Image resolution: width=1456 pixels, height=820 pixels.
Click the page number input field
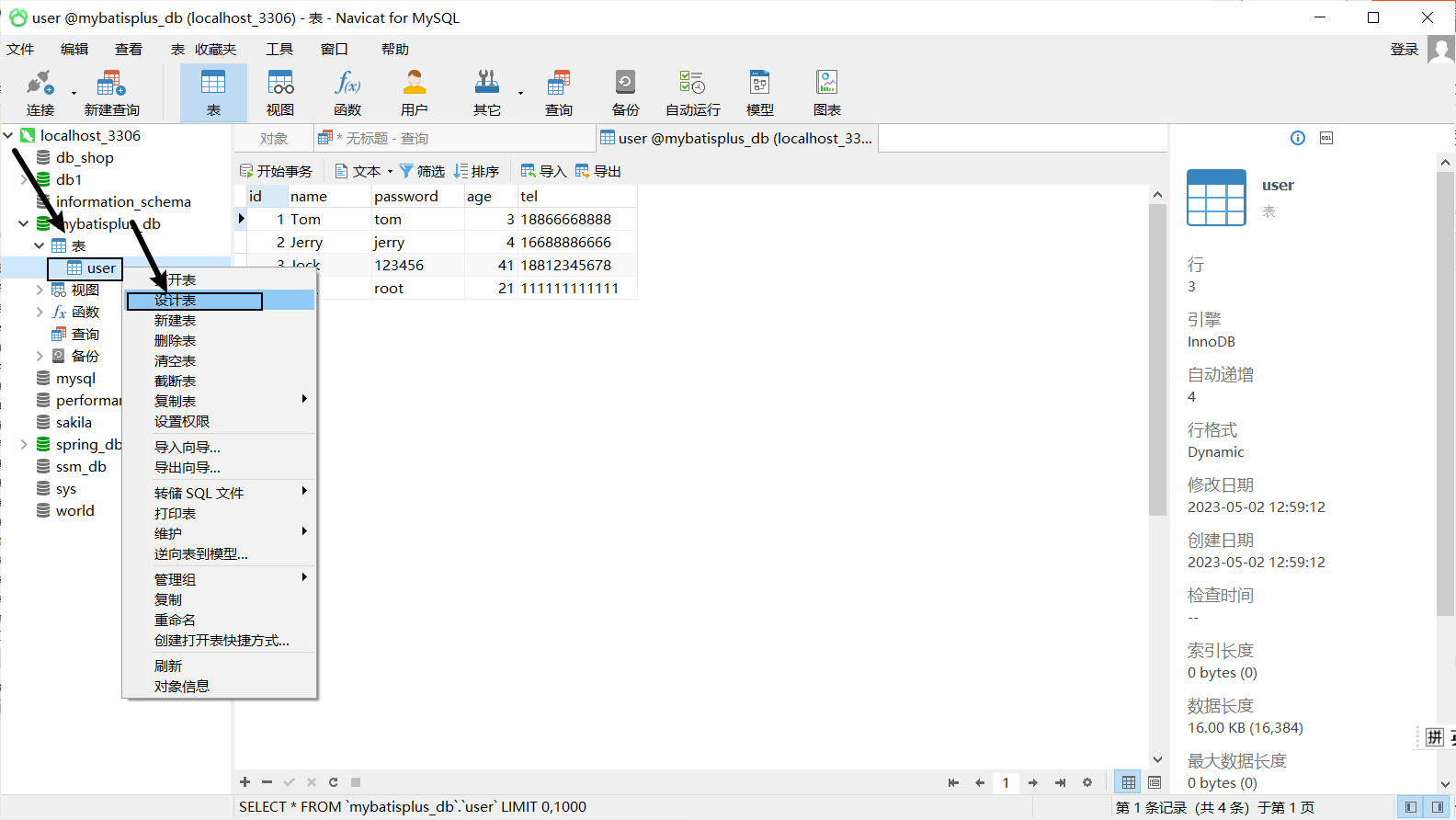1007,782
